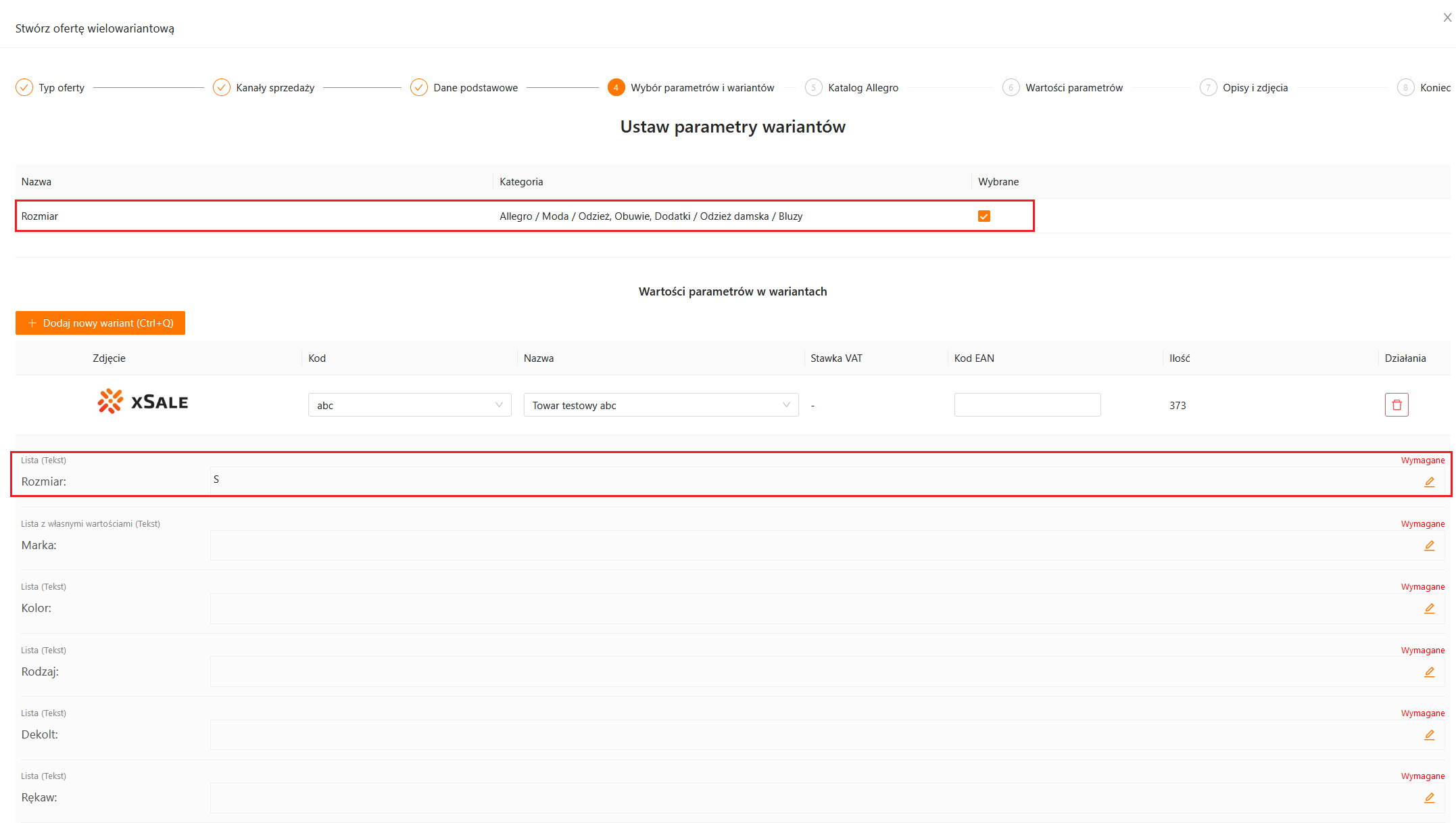This screenshot has width=1456, height=823.
Task: Click the edit pencil for Dekolt
Action: point(1429,735)
